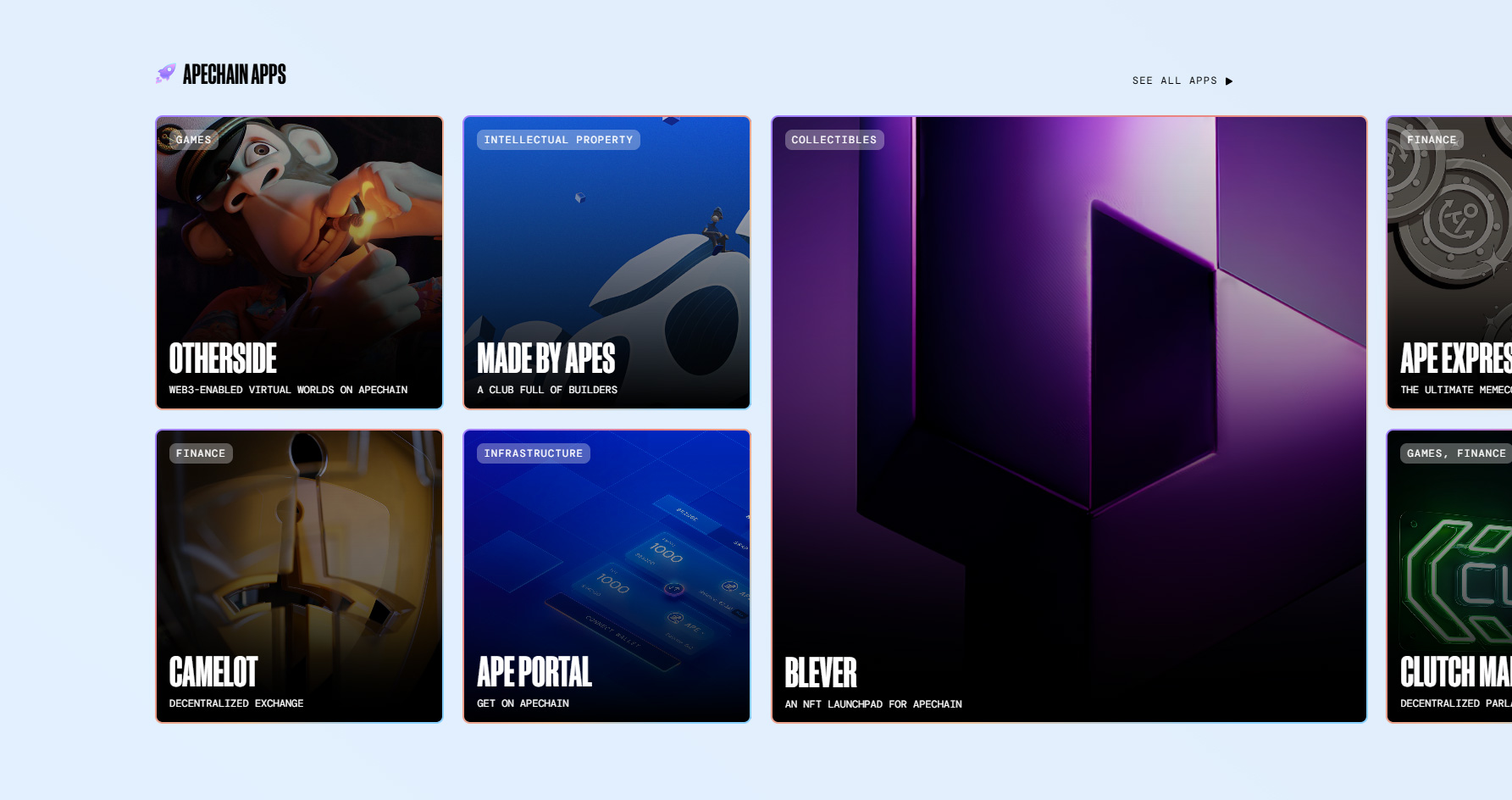Click the rocket icon beside ApeChain Apps
Screen dimensions: 1512x800
click(165, 74)
